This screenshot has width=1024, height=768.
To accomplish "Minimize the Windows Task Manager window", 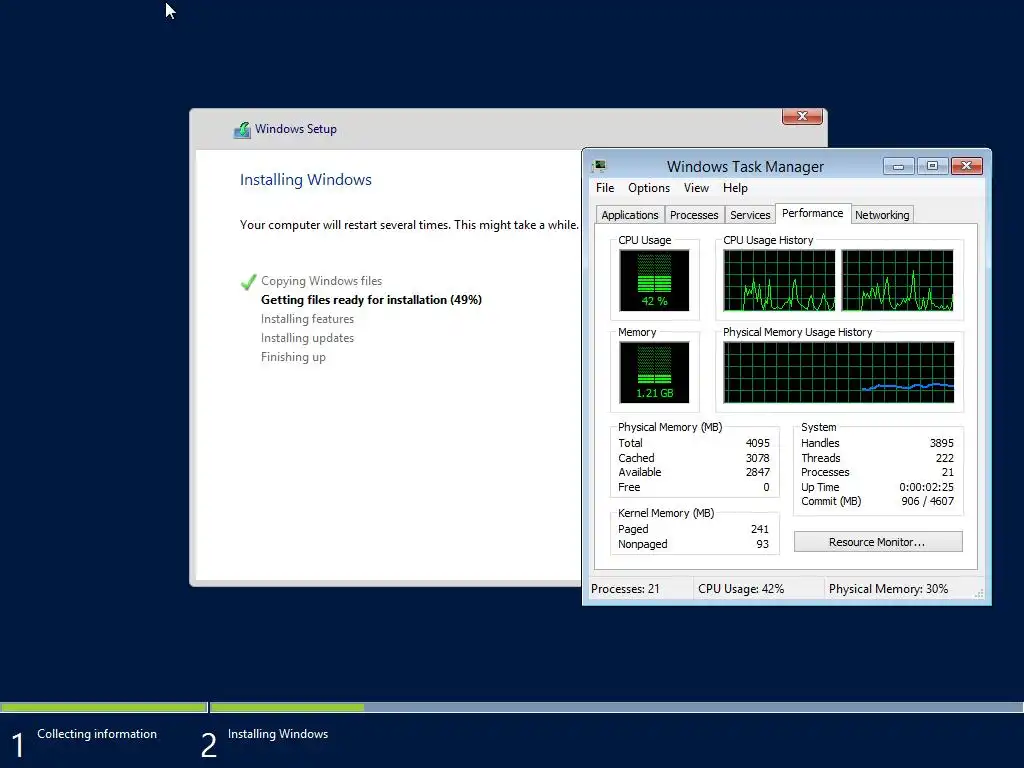I will (898, 167).
